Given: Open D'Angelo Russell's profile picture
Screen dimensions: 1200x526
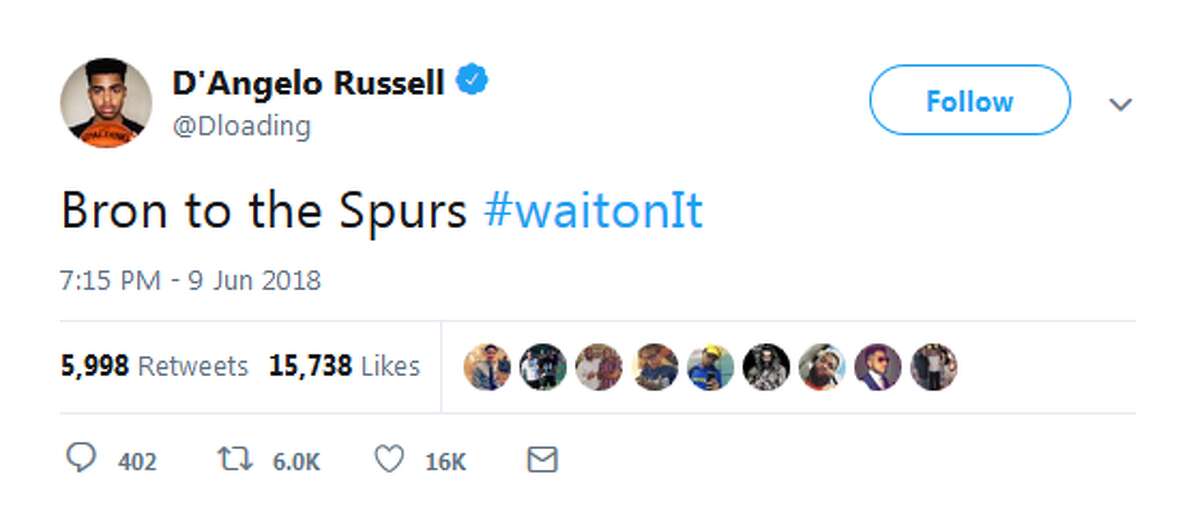Looking at the screenshot, I should pyautogui.click(x=106, y=103).
